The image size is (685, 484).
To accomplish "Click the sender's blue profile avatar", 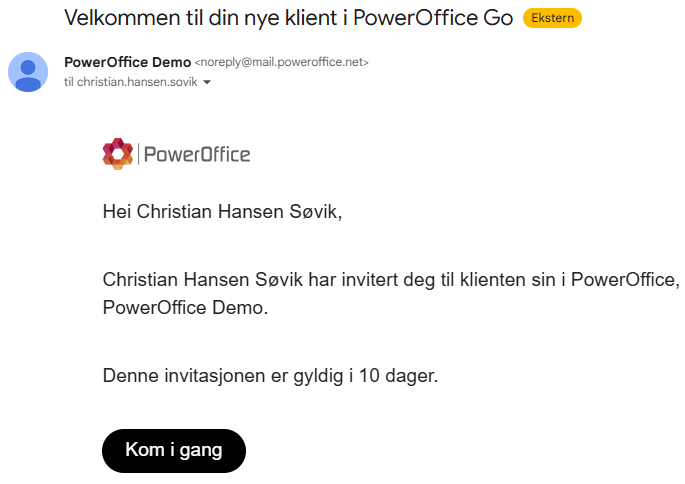I will pyautogui.click(x=28, y=72).
